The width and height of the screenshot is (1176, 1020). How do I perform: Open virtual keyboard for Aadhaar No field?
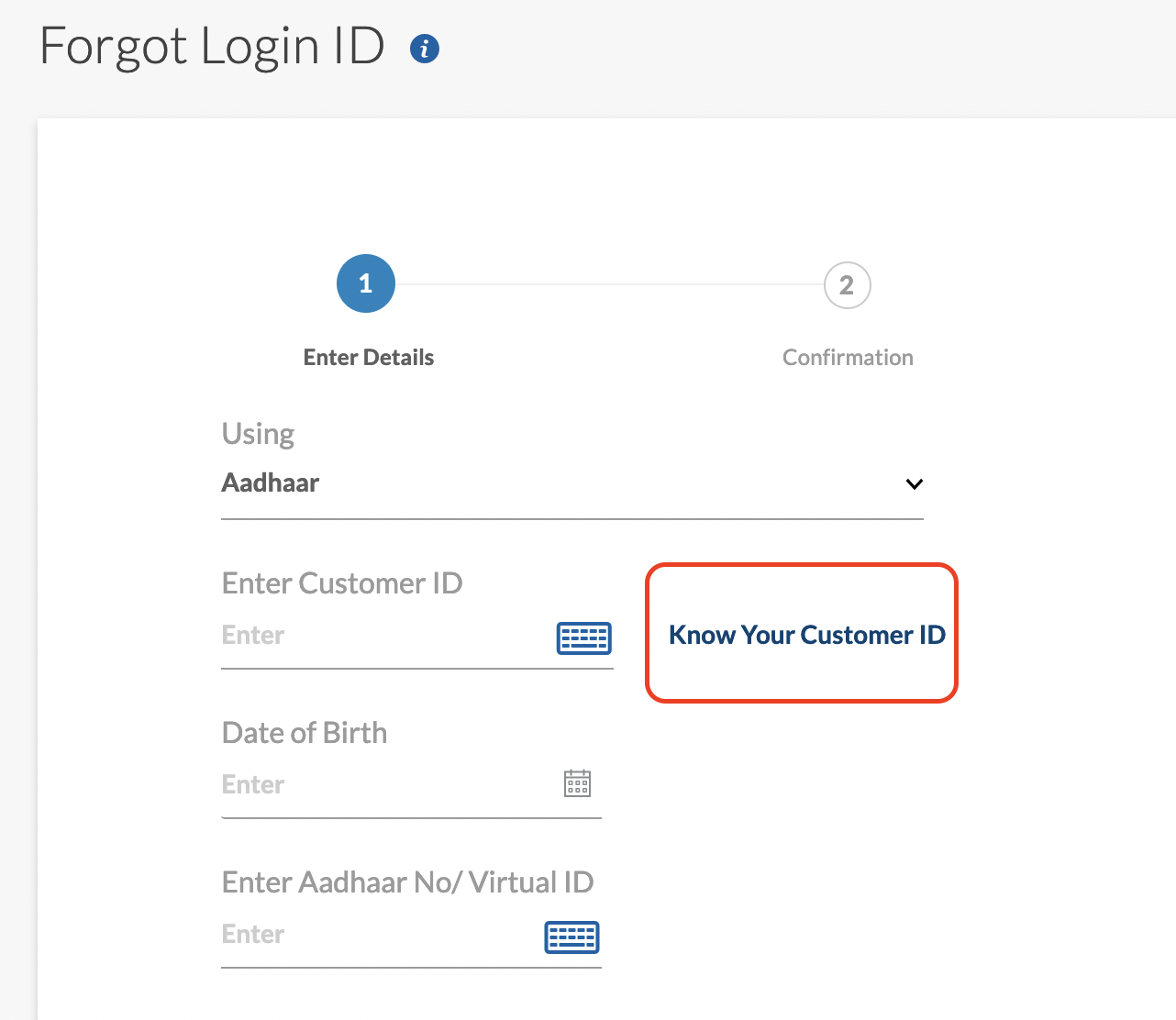(x=572, y=937)
